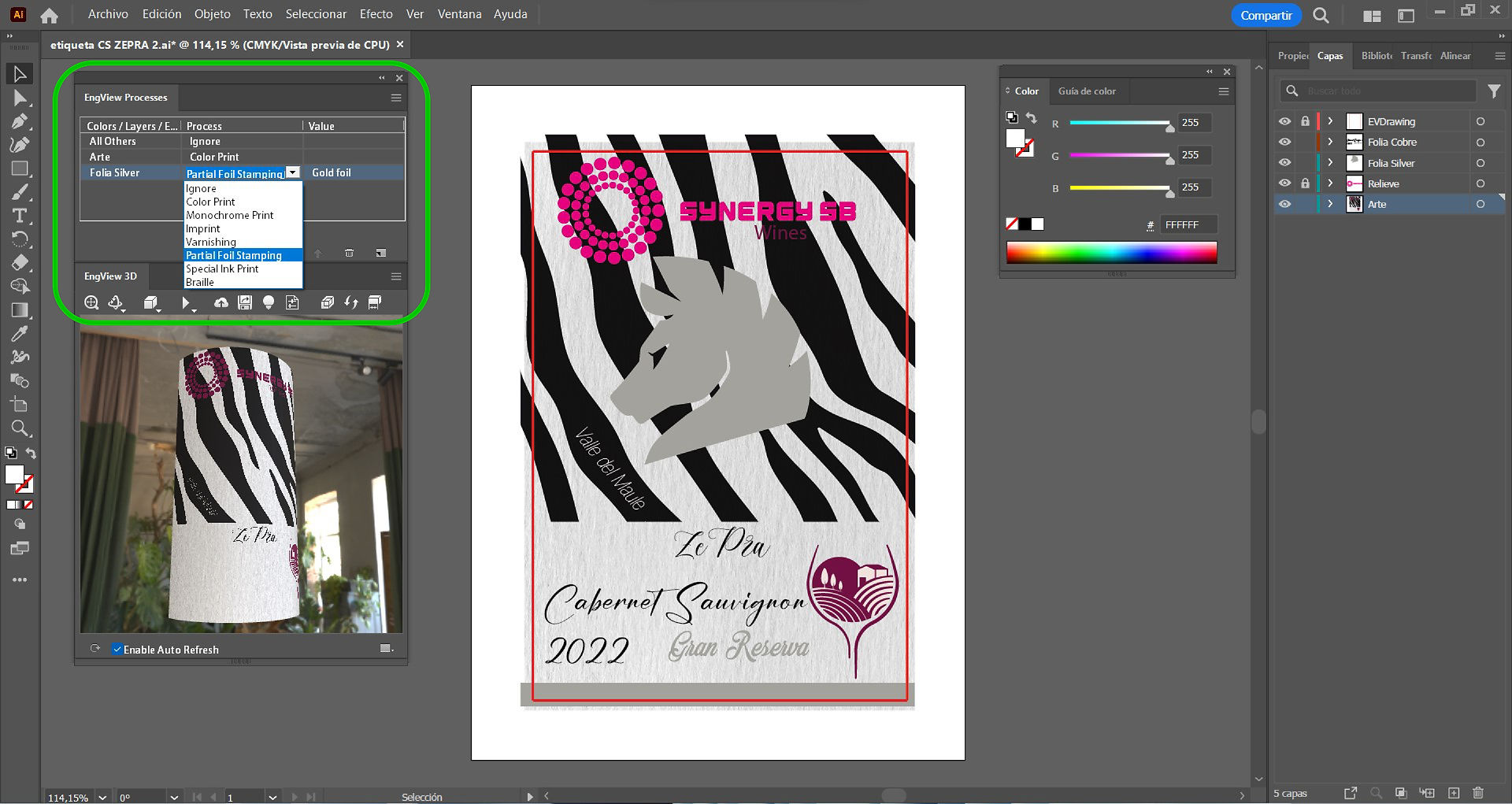1512x804 pixels.
Task: Hide the Relieve layer
Action: point(1285,183)
